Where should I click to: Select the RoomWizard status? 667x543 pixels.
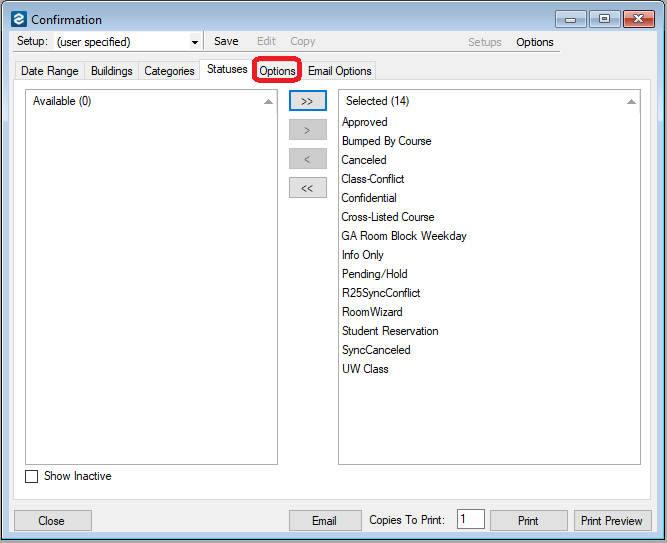pyautogui.click(x=372, y=312)
